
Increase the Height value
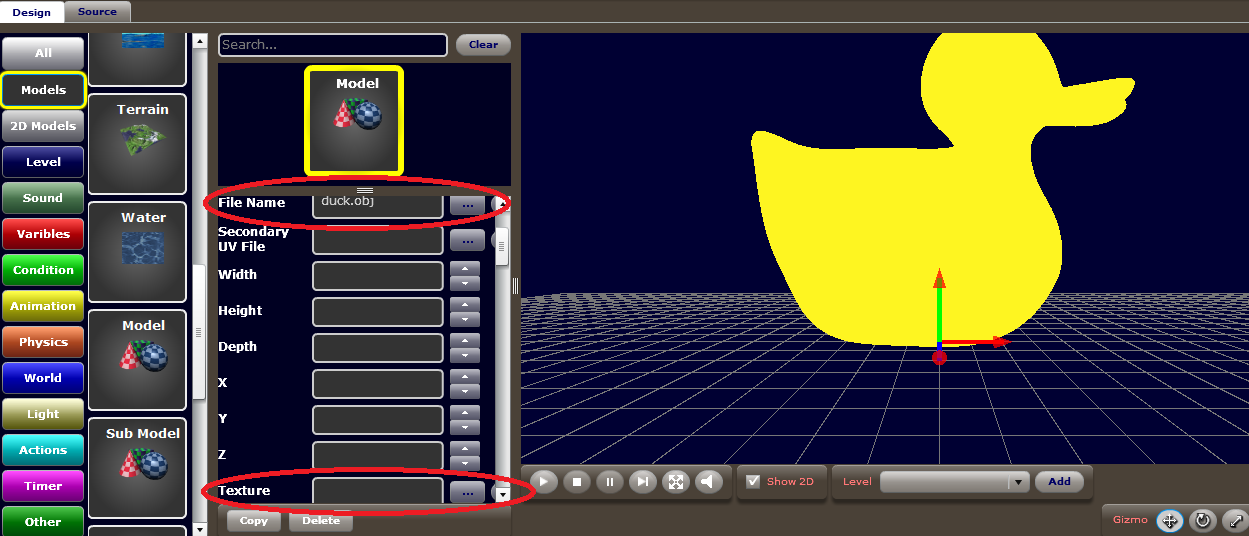pos(465,305)
